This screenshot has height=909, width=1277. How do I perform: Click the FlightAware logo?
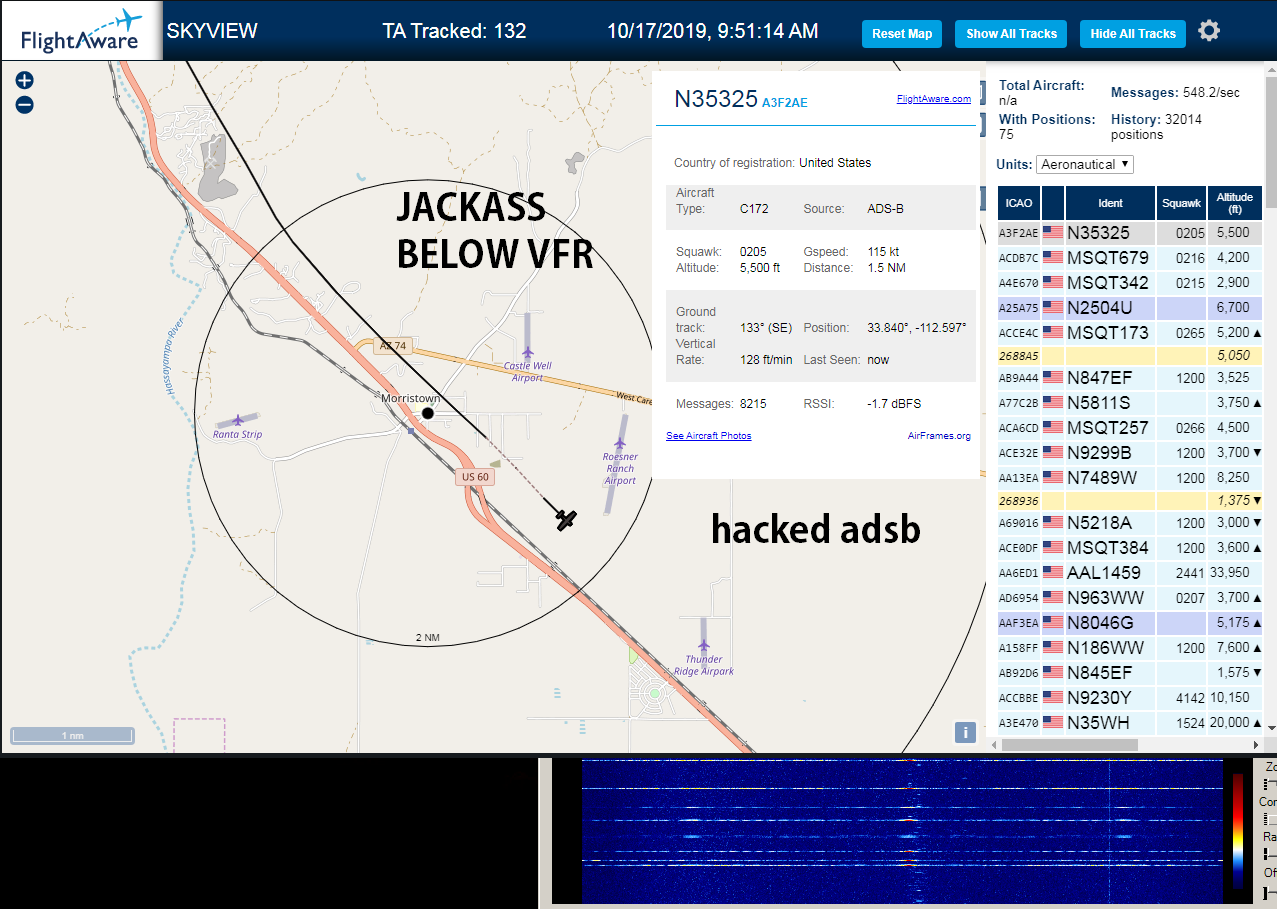(81, 31)
